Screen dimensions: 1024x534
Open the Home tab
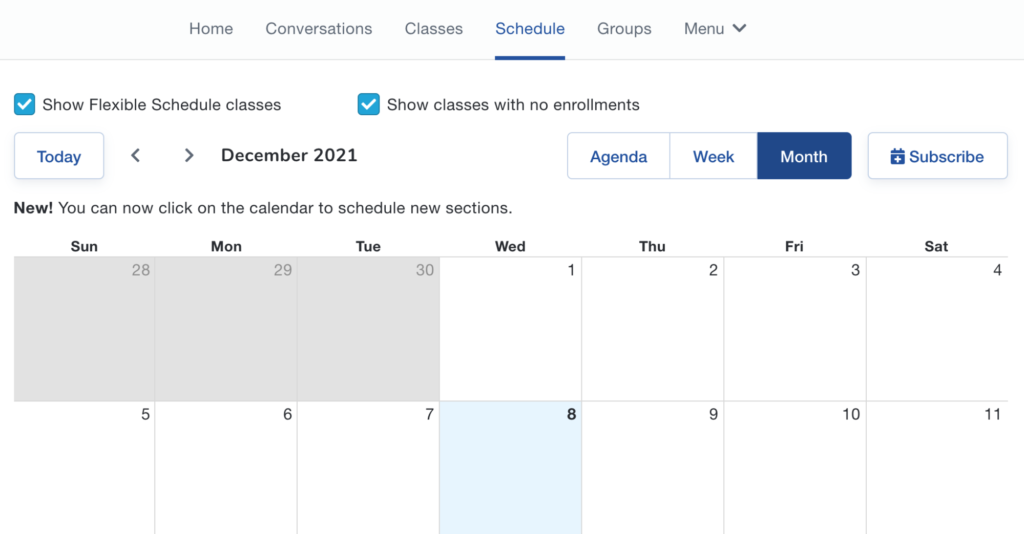211,29
